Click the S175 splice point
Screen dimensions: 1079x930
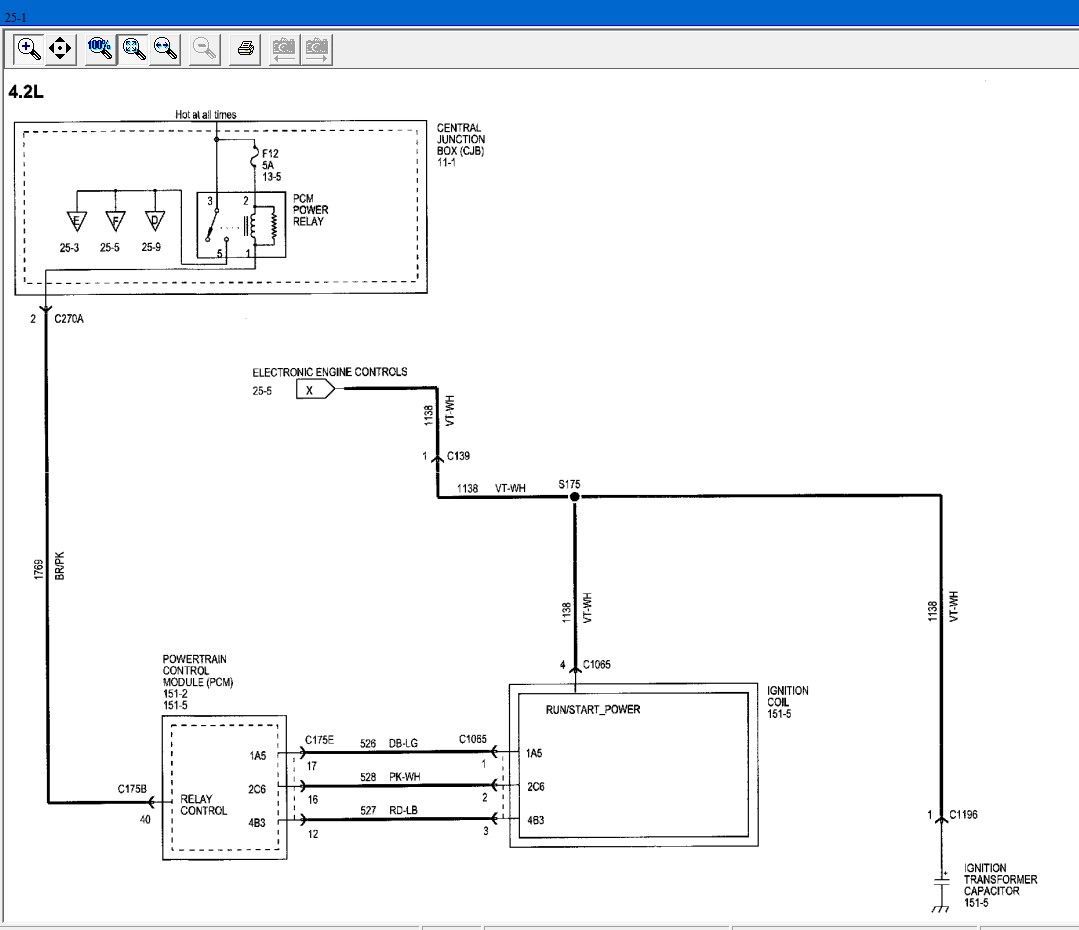click(x=574, y=497)
